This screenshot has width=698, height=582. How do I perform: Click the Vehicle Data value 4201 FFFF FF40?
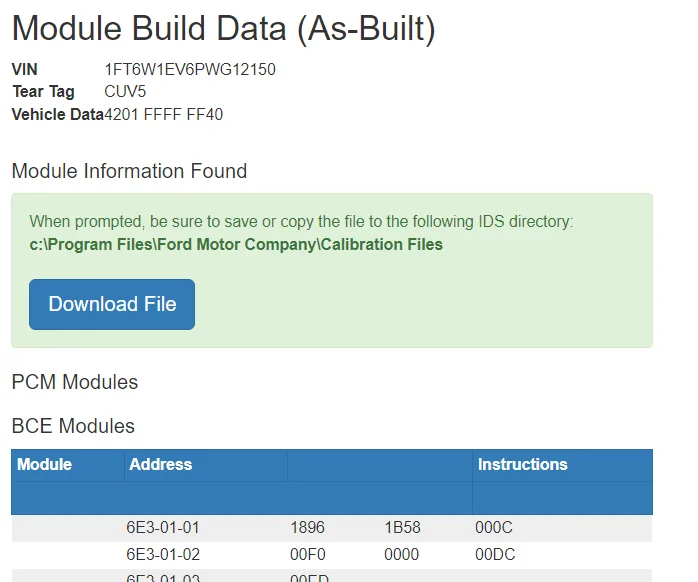(163, 114)
